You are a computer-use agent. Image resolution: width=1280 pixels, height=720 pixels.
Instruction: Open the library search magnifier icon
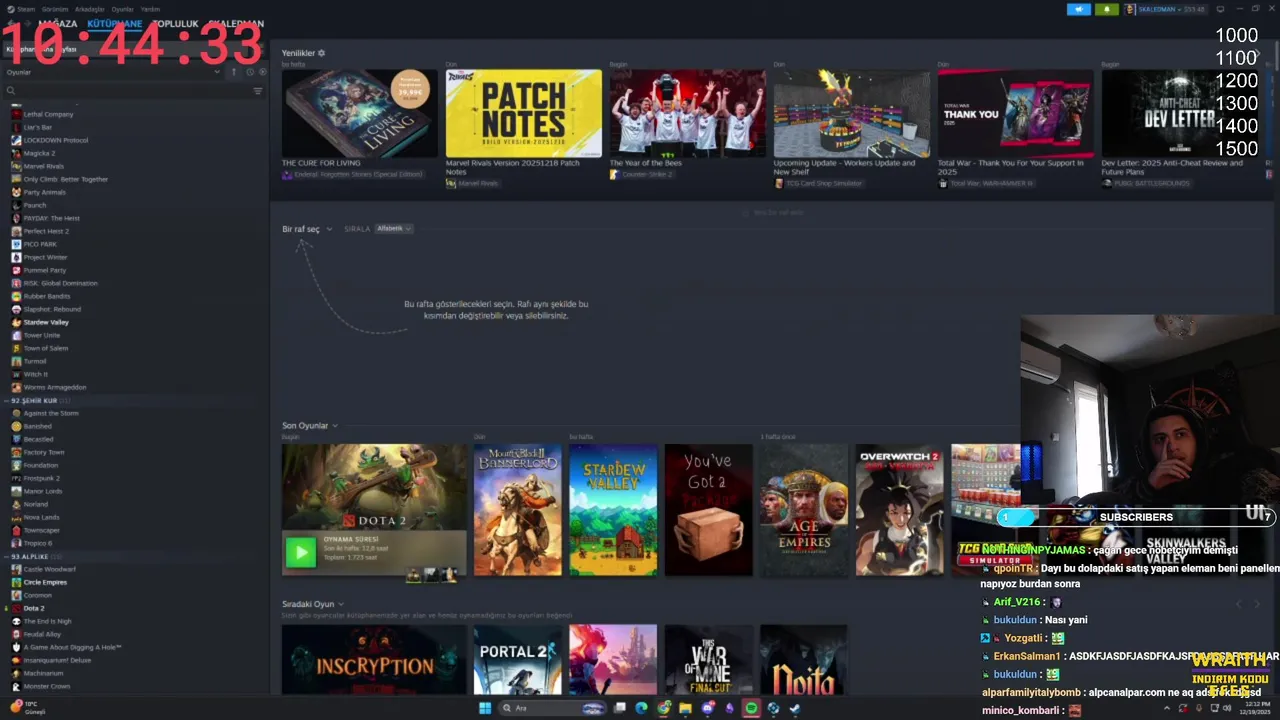point(11,91)
